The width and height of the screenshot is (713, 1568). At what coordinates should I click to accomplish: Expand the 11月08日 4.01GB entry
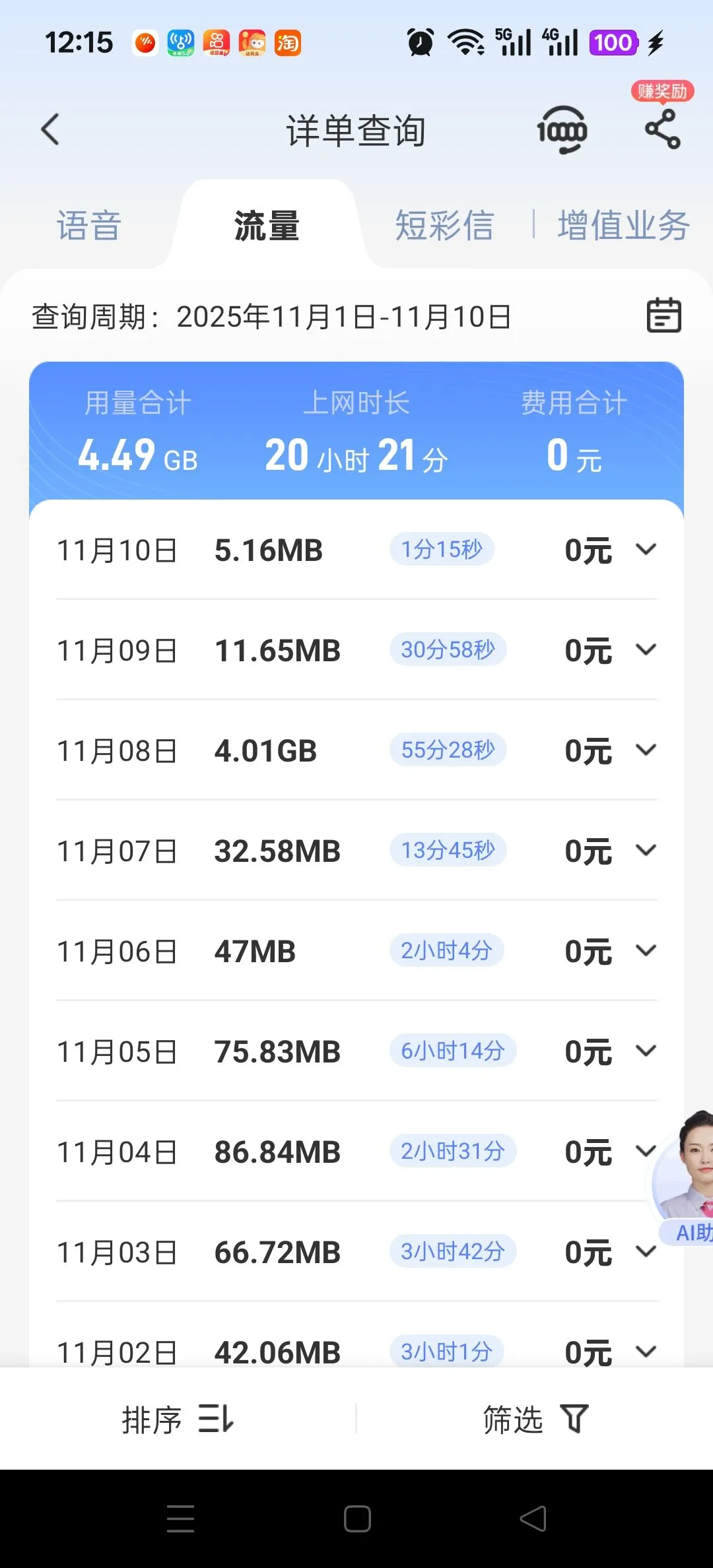coord(646,750)
